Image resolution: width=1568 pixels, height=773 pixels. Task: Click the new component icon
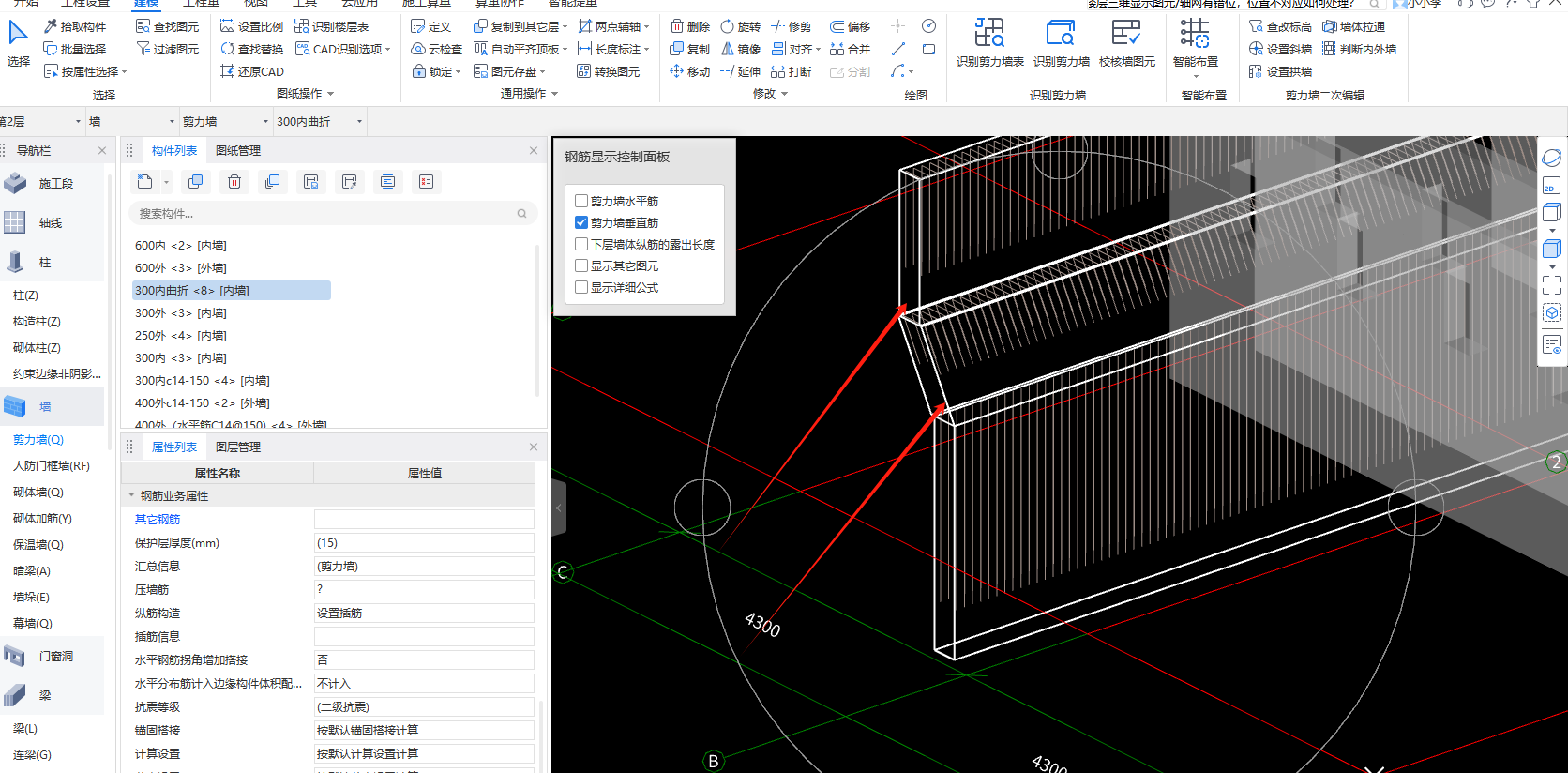point(145,182)
